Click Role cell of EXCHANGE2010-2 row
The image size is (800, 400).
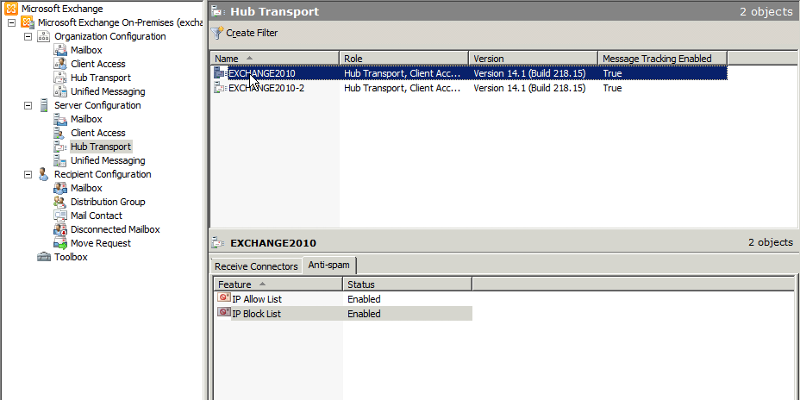[x=403, y=88]
